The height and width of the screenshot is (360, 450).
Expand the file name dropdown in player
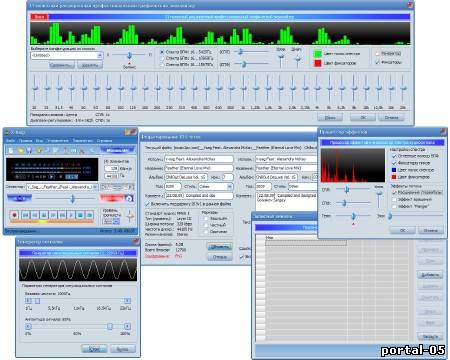tap(95, 187)
